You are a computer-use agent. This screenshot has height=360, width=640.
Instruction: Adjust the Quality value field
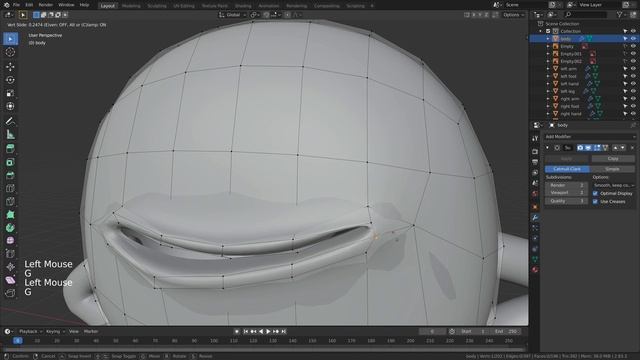(x=566, y=201)
